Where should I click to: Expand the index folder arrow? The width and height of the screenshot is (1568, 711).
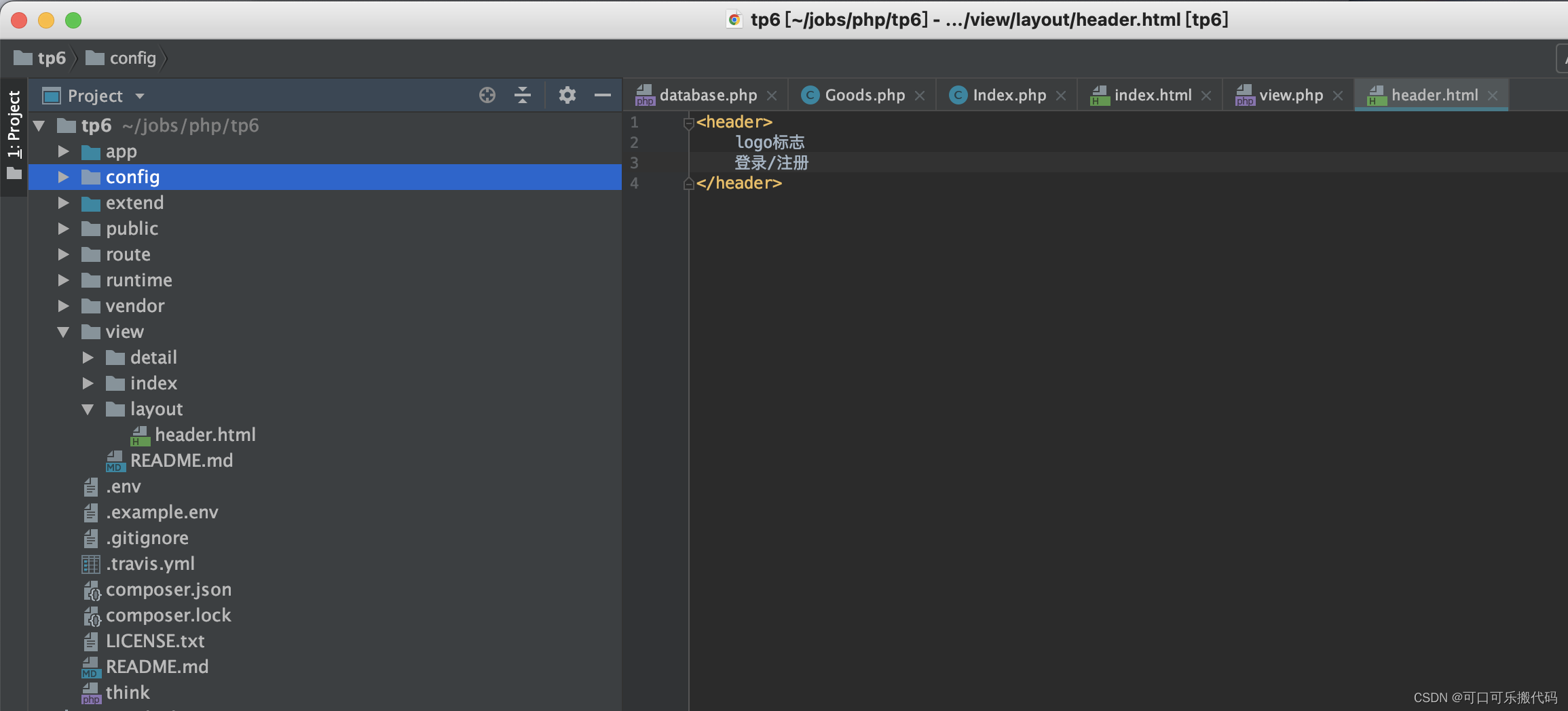pos(88,383)
